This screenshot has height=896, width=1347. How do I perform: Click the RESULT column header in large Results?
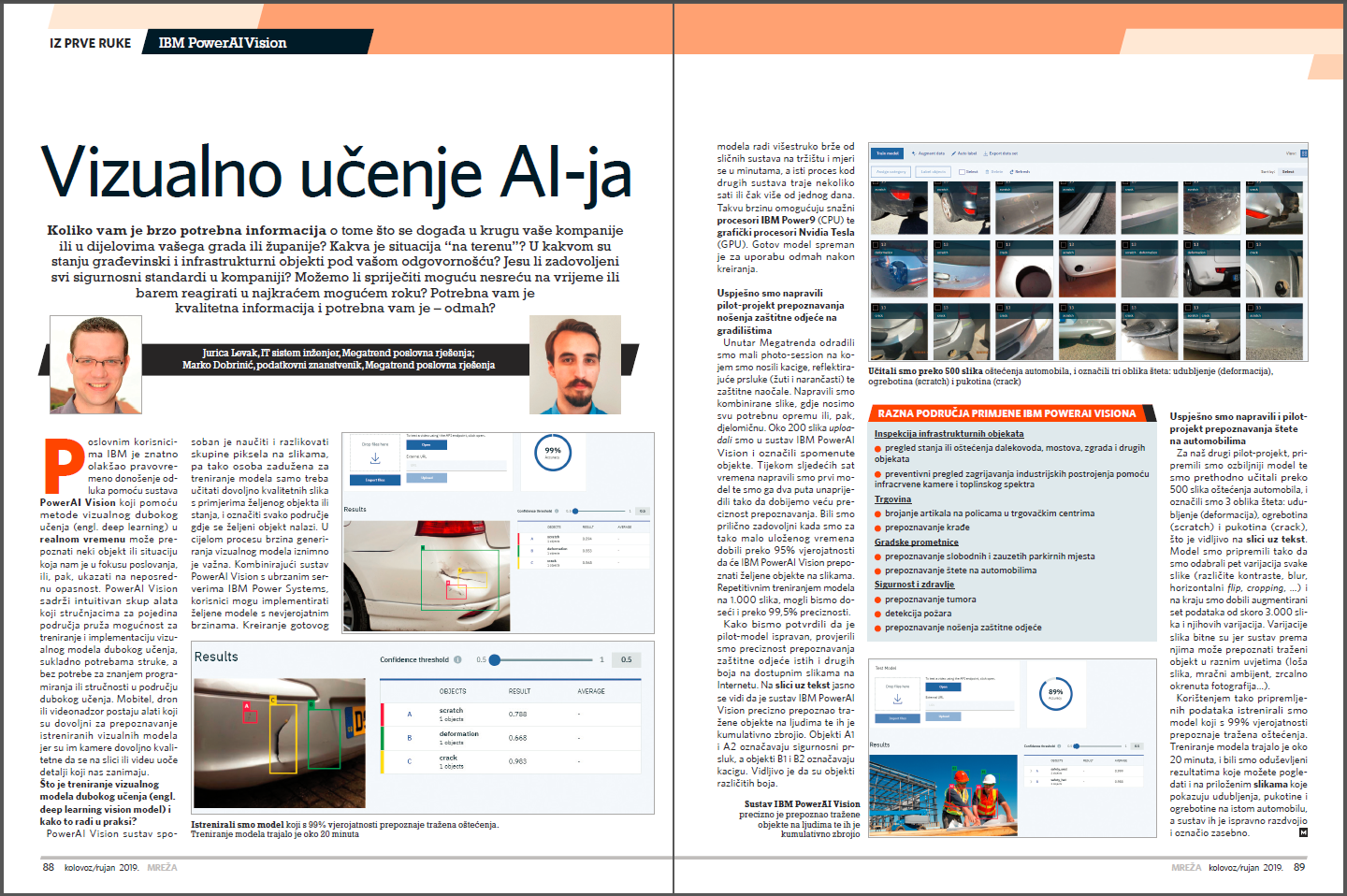[x=519, y=691]
